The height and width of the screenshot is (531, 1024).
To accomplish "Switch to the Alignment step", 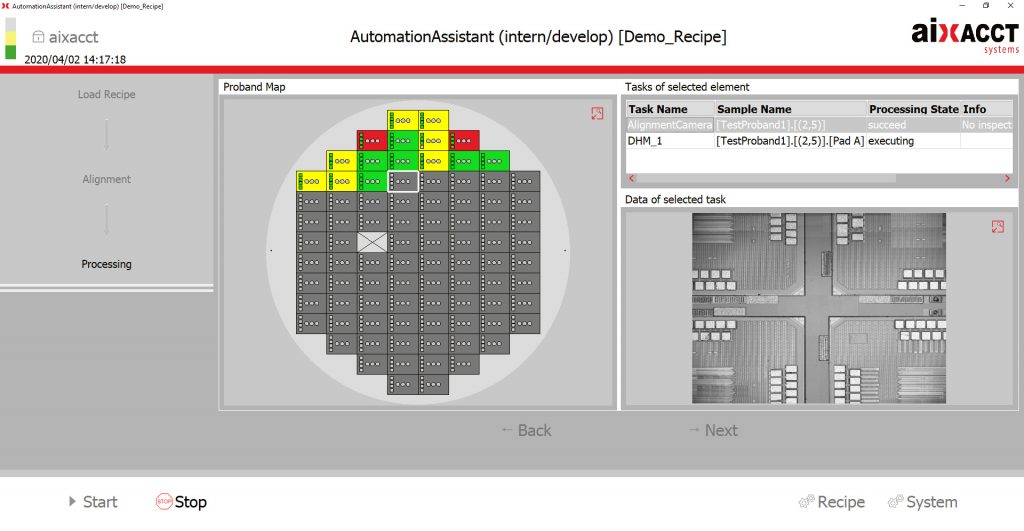I will pyautogui.click(x=106, y=179).
